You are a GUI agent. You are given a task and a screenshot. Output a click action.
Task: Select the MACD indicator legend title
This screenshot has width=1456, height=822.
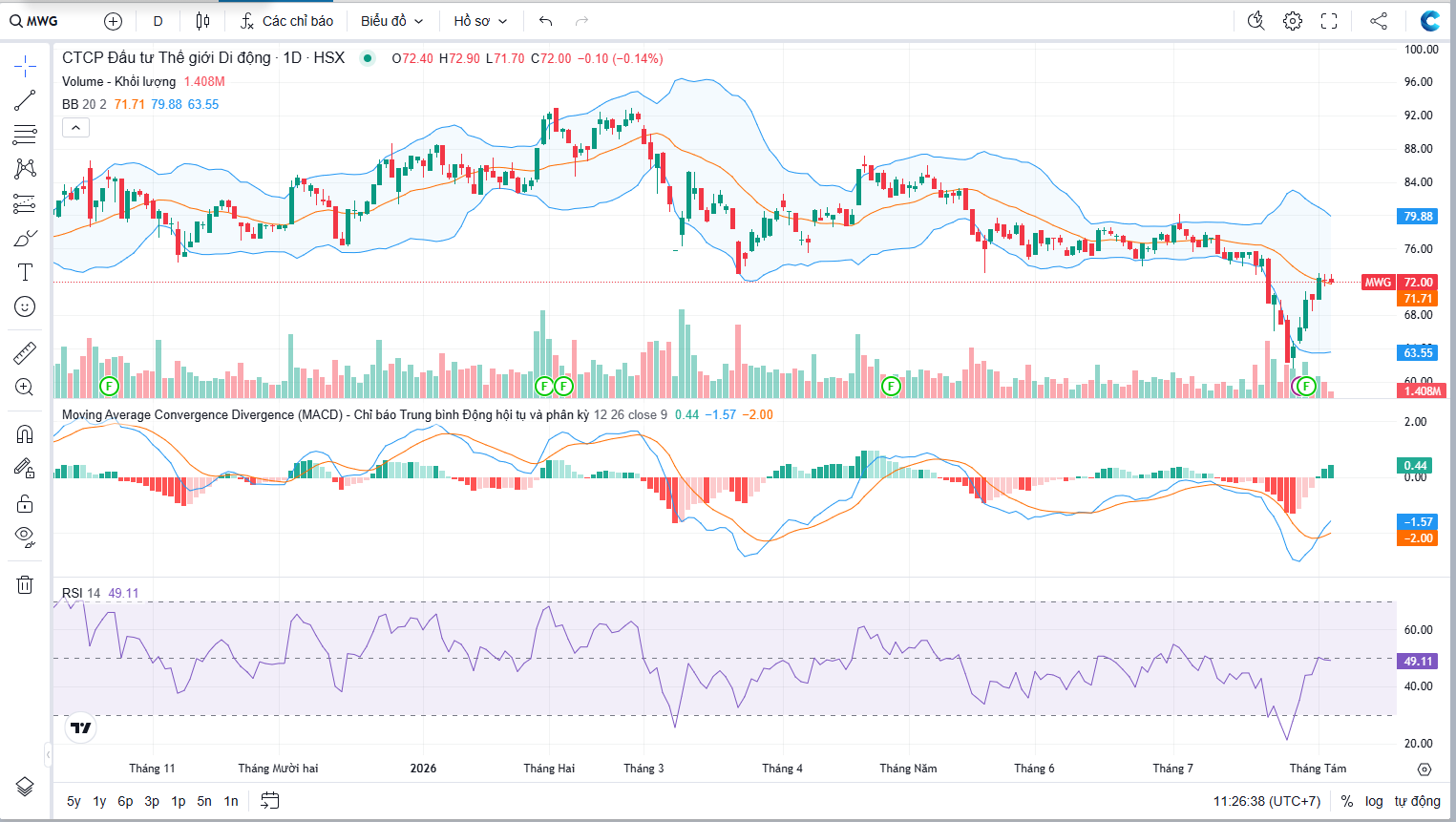326,414
